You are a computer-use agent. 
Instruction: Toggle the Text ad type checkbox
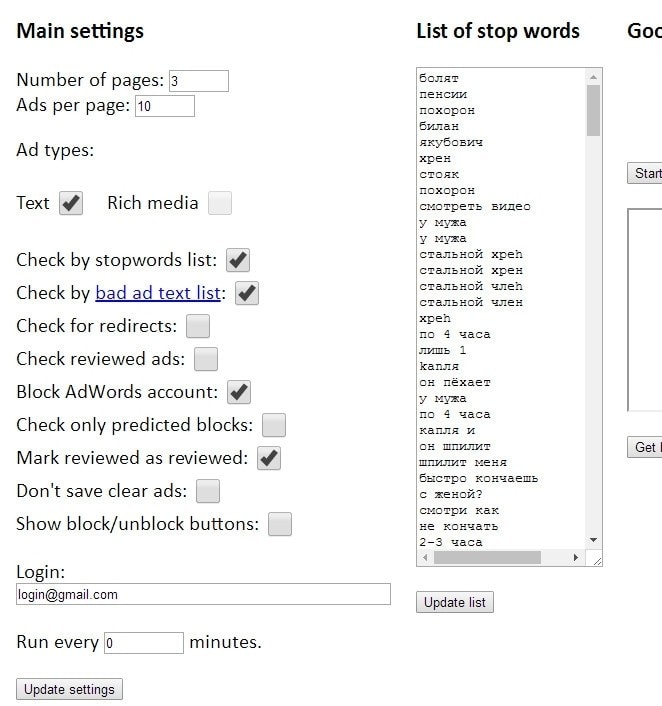[x=71, y=203]
